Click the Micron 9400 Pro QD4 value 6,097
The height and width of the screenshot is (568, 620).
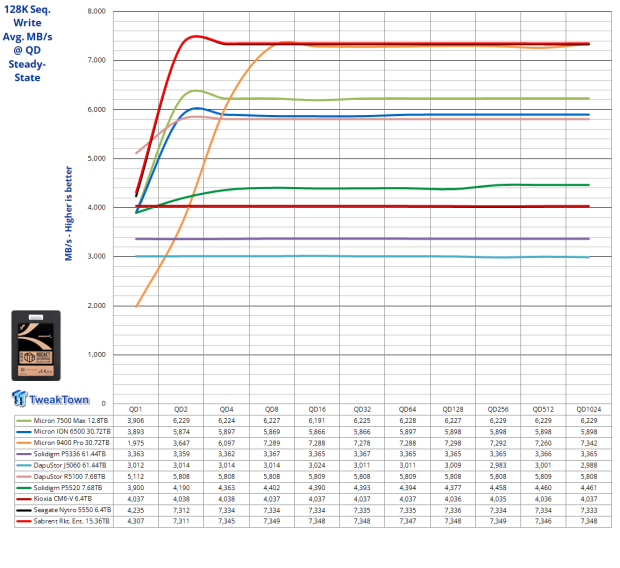[x=227, y=443]
